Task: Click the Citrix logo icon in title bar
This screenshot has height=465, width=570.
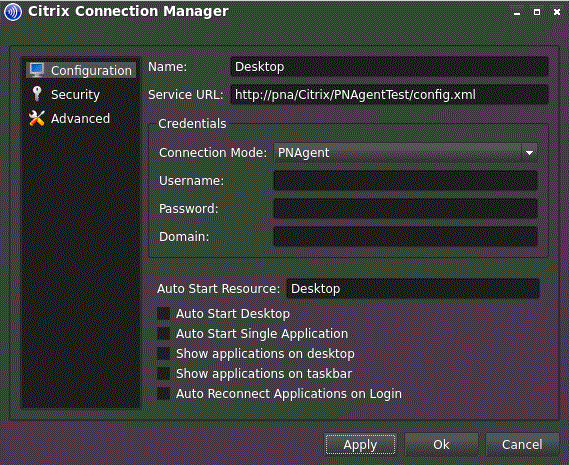Action: [x=13, y=12]
